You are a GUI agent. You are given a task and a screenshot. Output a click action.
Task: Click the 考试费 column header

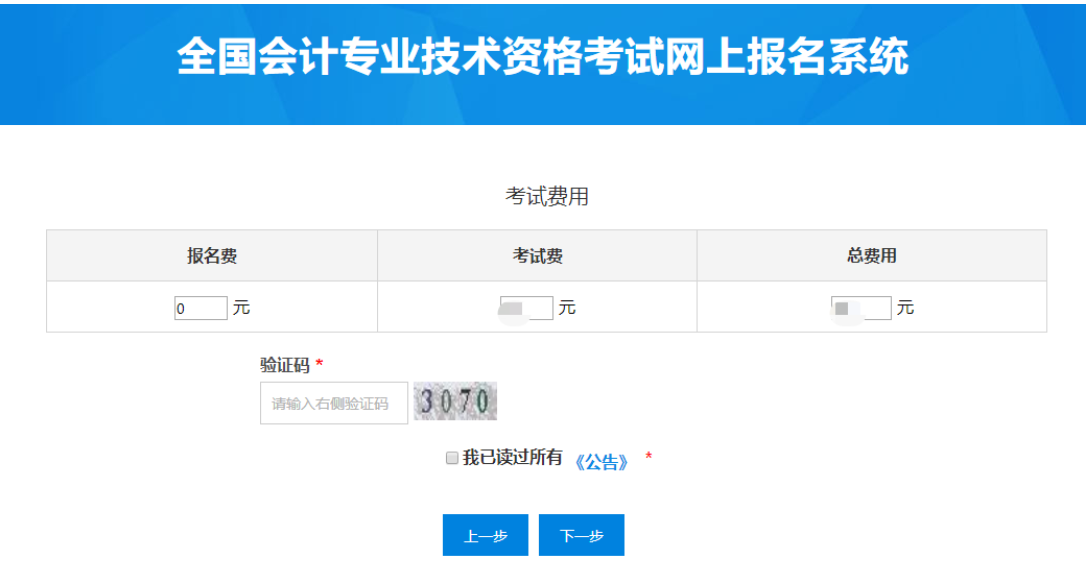click(537, 256)
